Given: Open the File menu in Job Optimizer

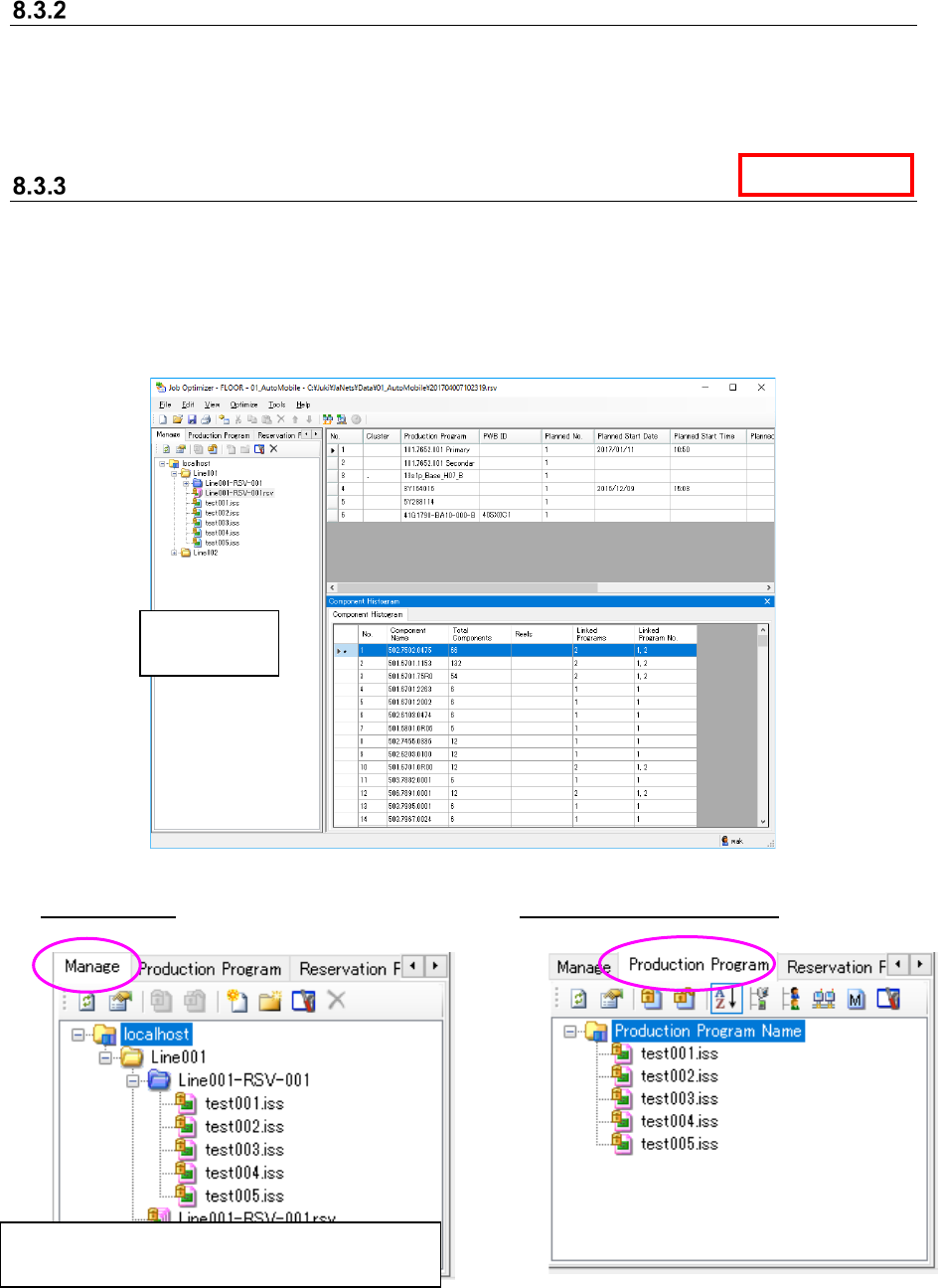Looking at the screenshot, I should pos(165,404).
